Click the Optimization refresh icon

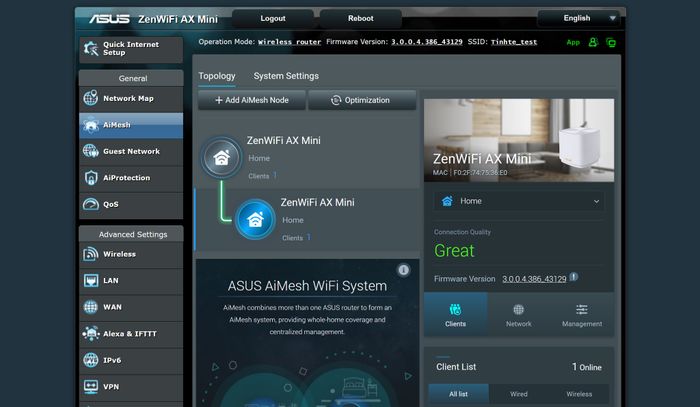coord(336,100)
